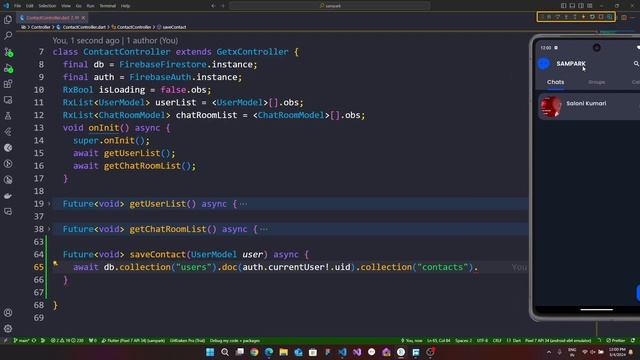Open the Testing flask view
The height and width of the screenshot is (360, 640).
pyautogui.click(x=8, y=116)
